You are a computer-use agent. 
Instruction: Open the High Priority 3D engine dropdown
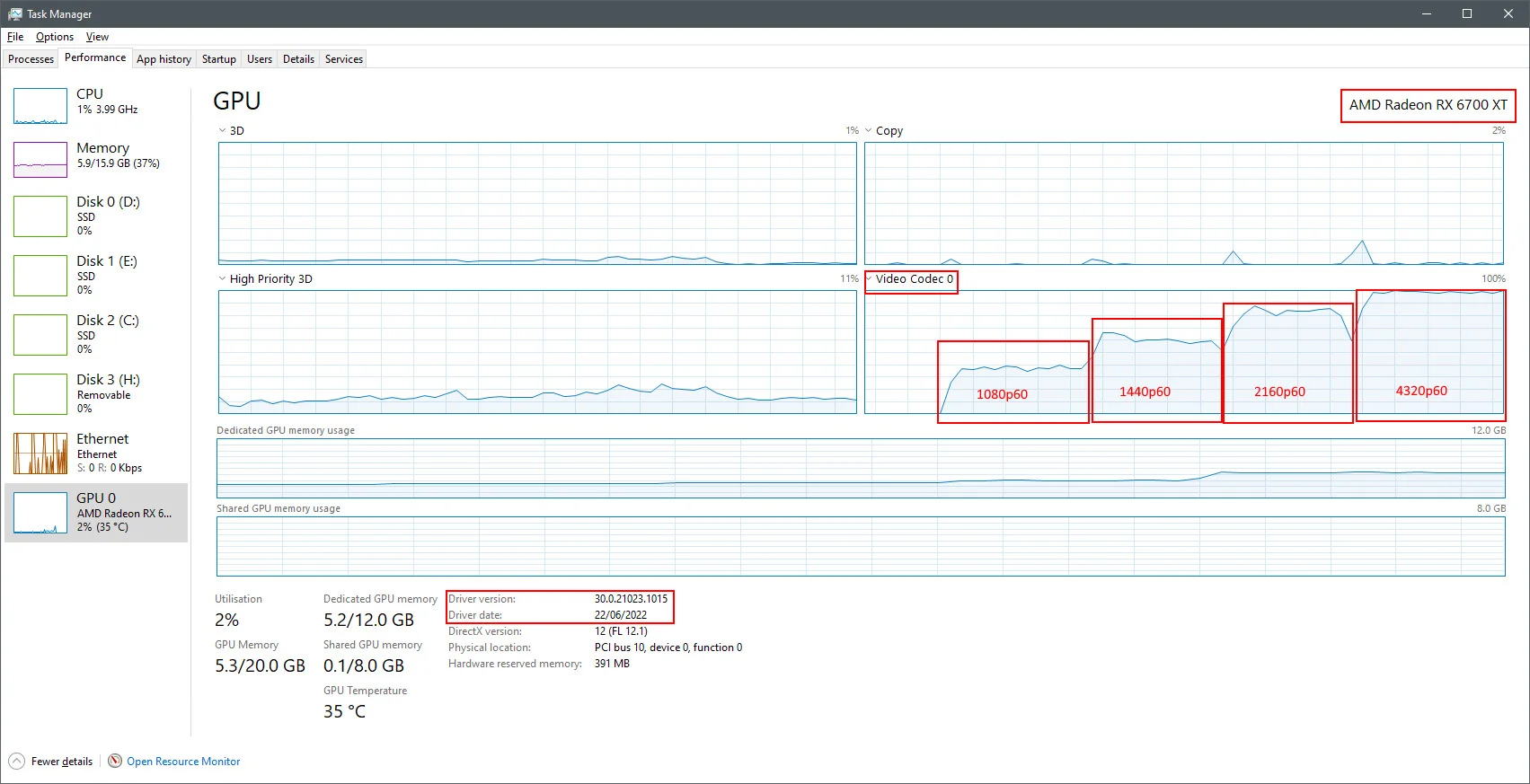(x=222, y=278)
